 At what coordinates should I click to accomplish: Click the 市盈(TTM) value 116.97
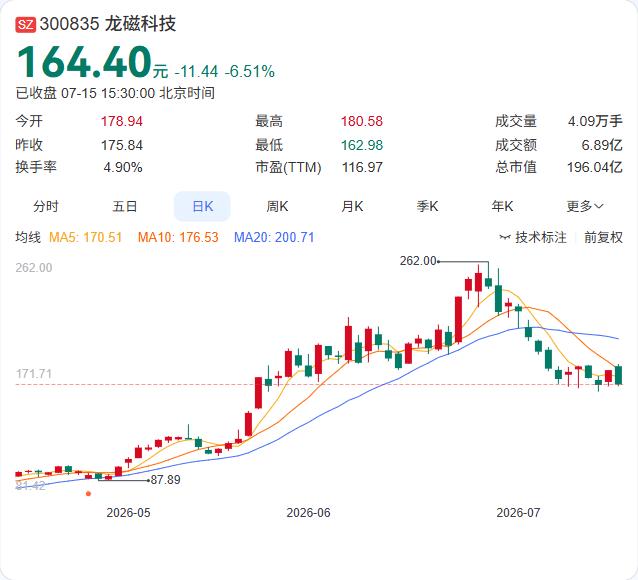362,167
